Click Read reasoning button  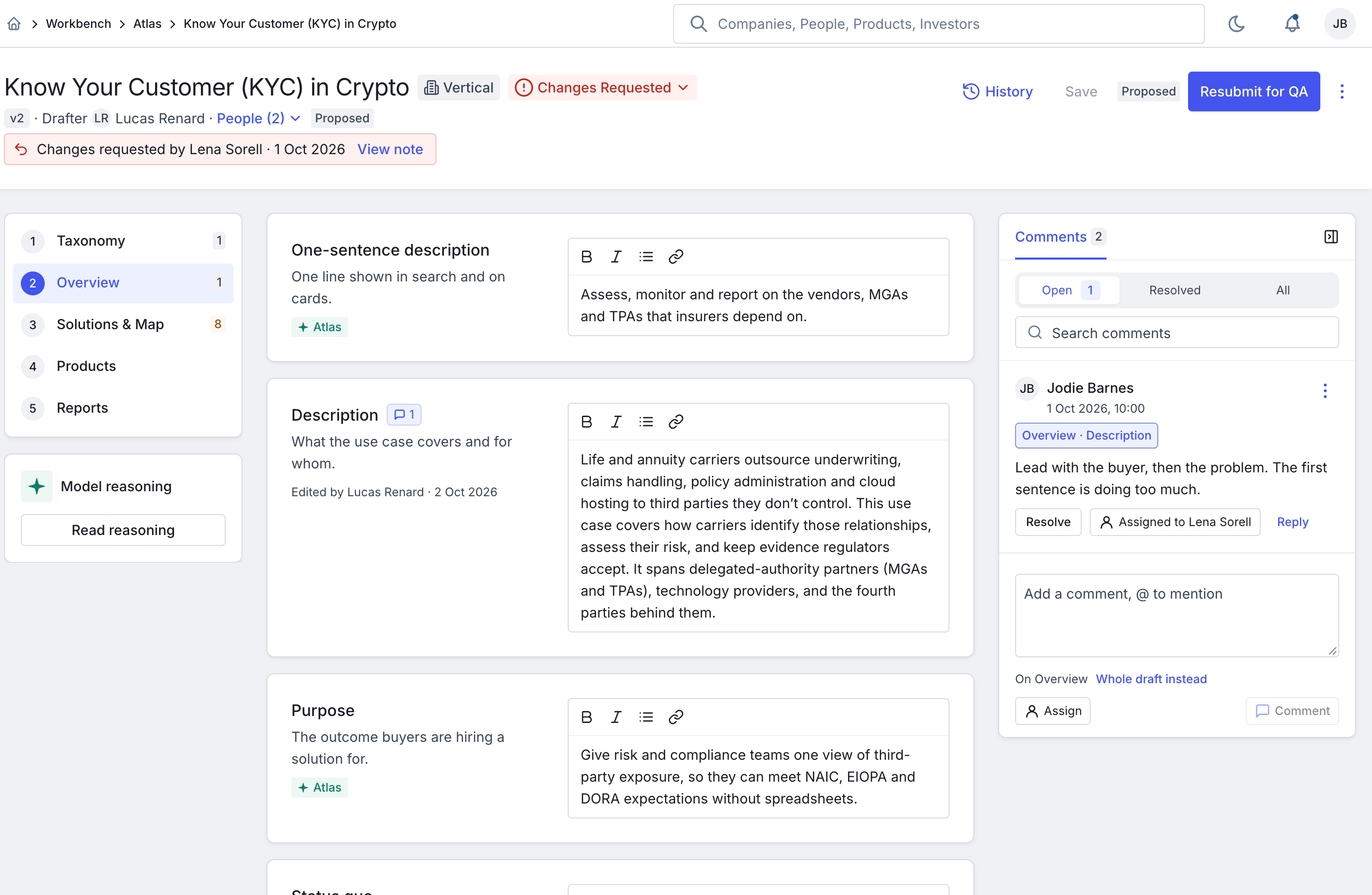[123, 530]
